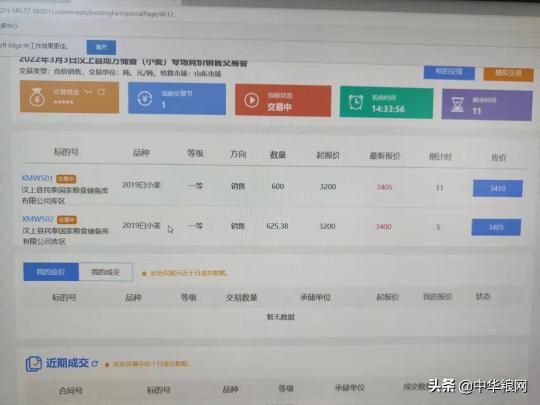Click refresh icon next to 近期成交
Viewport: 540px width, 405px height.
point(95,363)
